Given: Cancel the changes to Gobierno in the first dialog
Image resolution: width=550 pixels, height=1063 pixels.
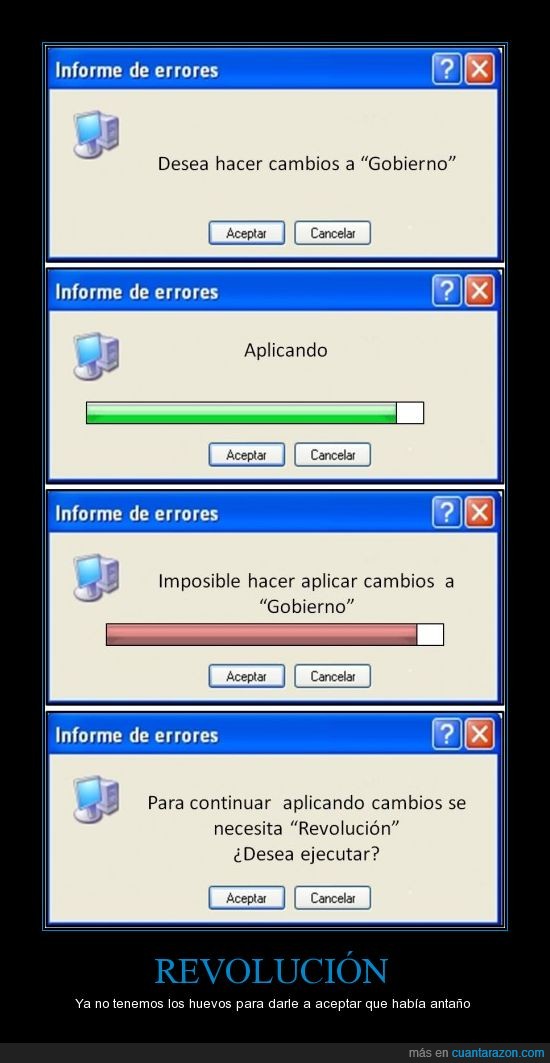Looking at the screenshot, I should [x=333, y=233].
